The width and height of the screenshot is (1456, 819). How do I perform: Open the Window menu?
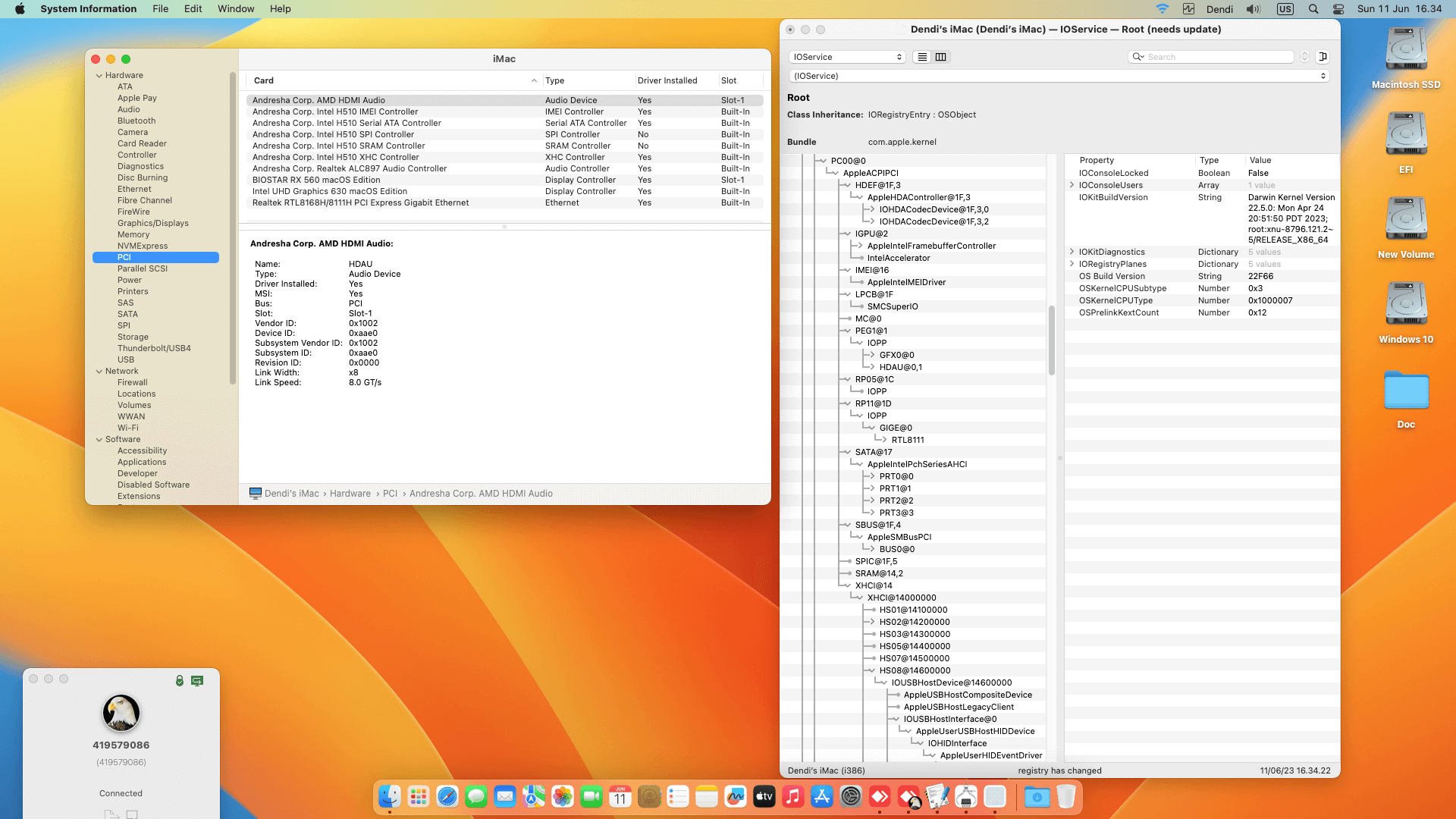[236, 9]
